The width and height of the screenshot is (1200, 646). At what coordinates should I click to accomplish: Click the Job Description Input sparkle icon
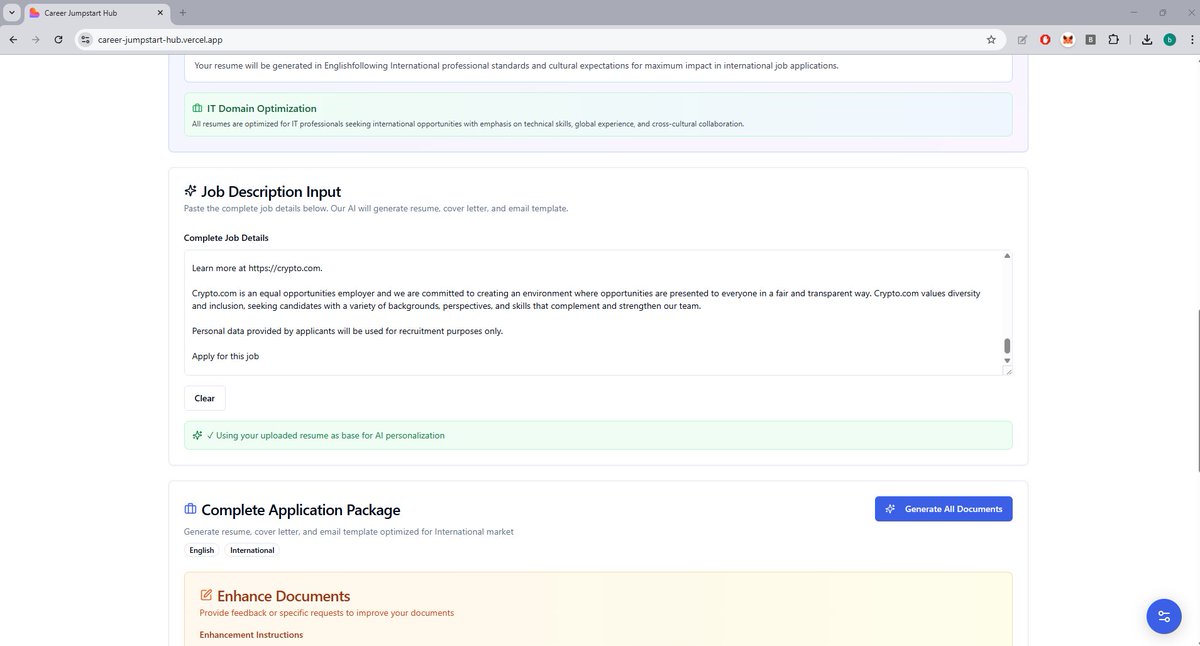pos(191,191)
